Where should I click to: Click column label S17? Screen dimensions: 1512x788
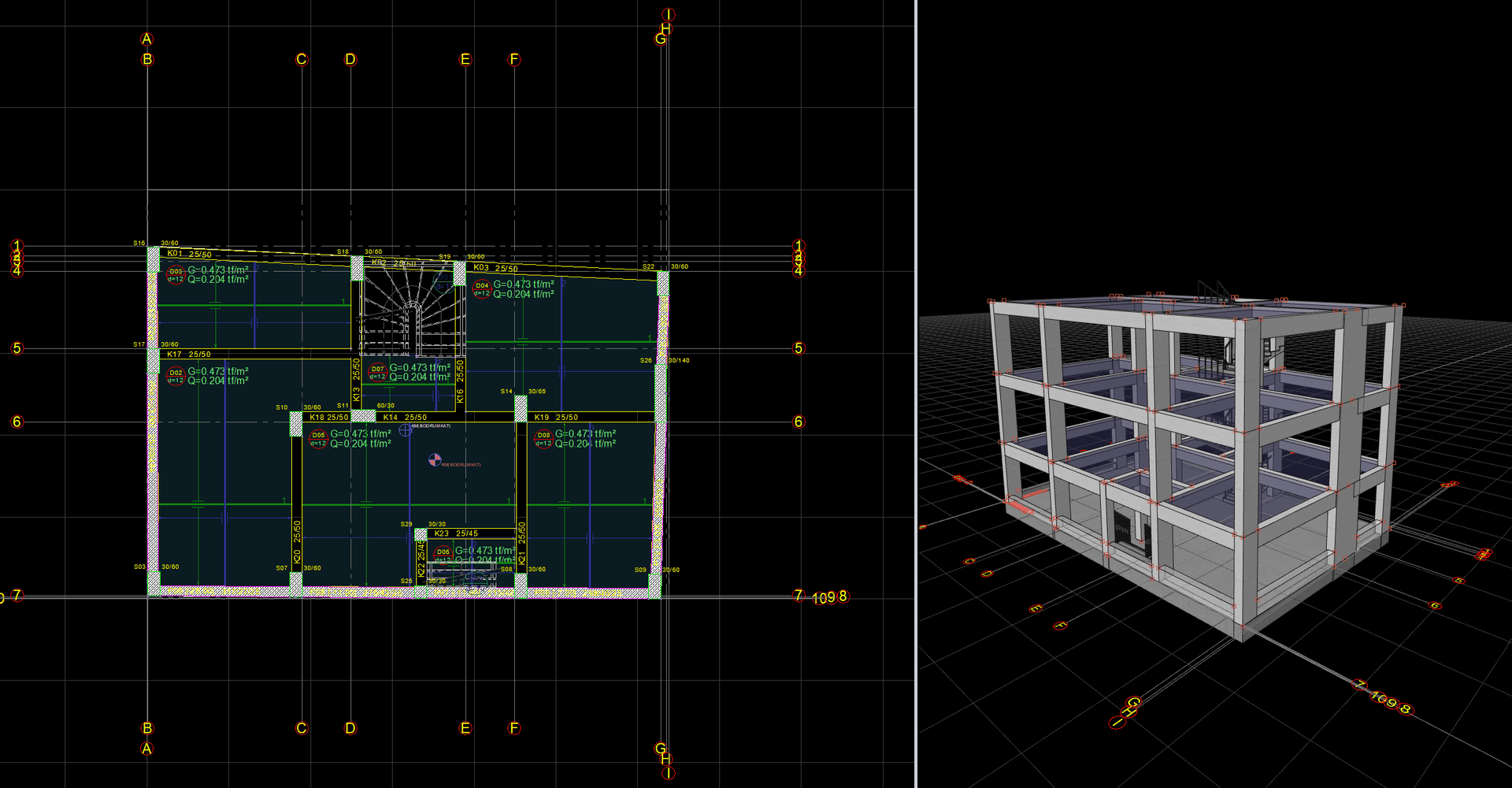point(139,344)
